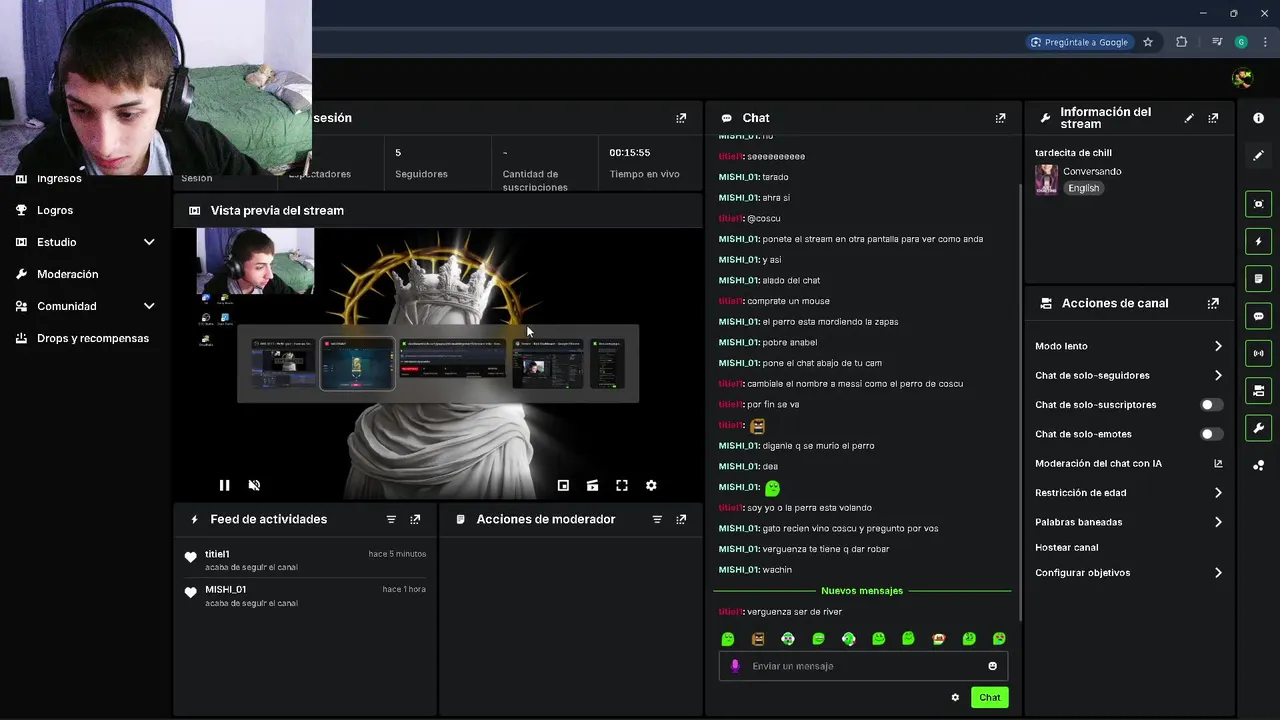Image resolution: width=1280 pixels, height=720 pixels.
Task: Open stream preview settings gear
Action: pos(651,485)
